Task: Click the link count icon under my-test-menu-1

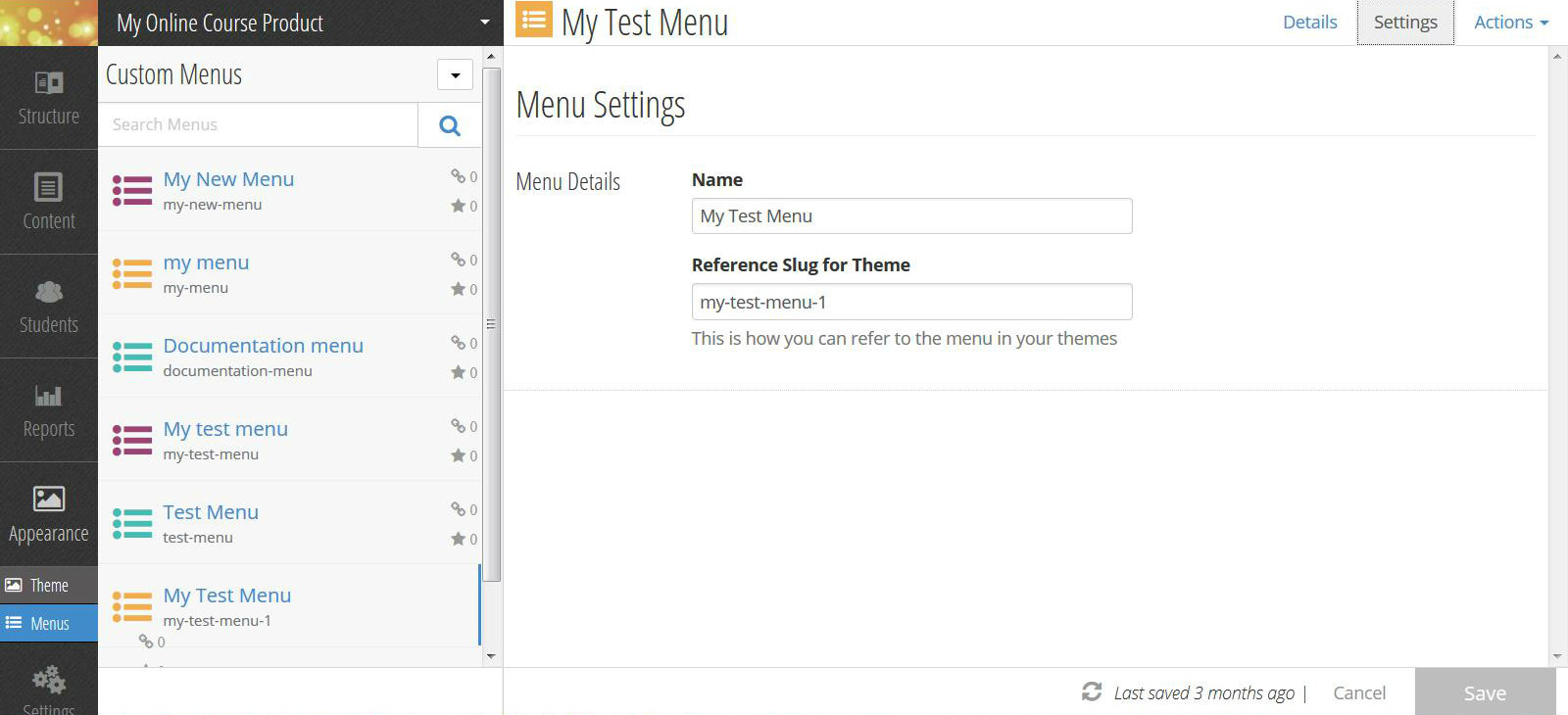Action: [x=146, y=642]
